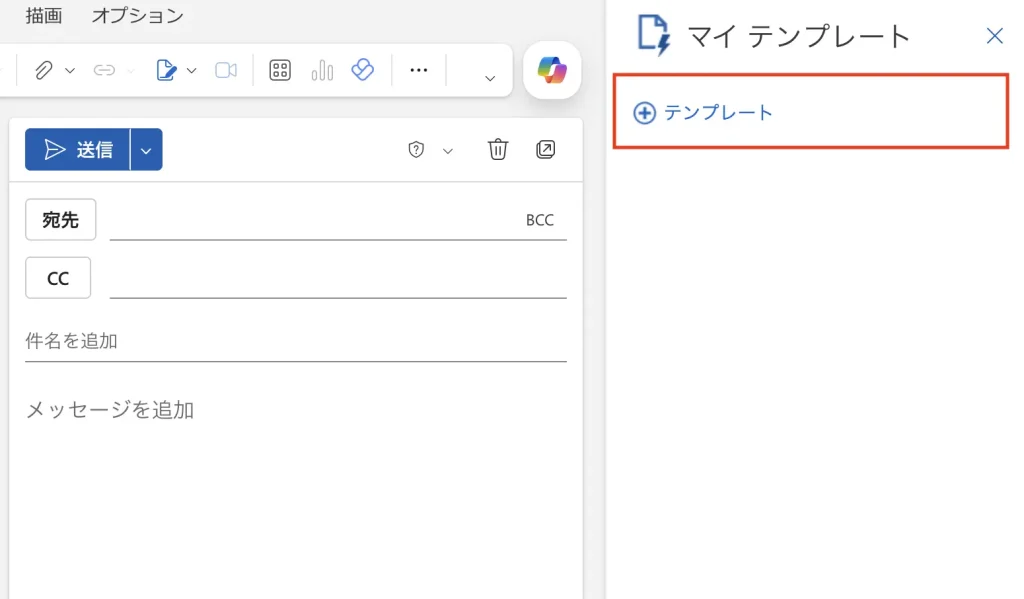Click the 送信 send button

point(78,150)
